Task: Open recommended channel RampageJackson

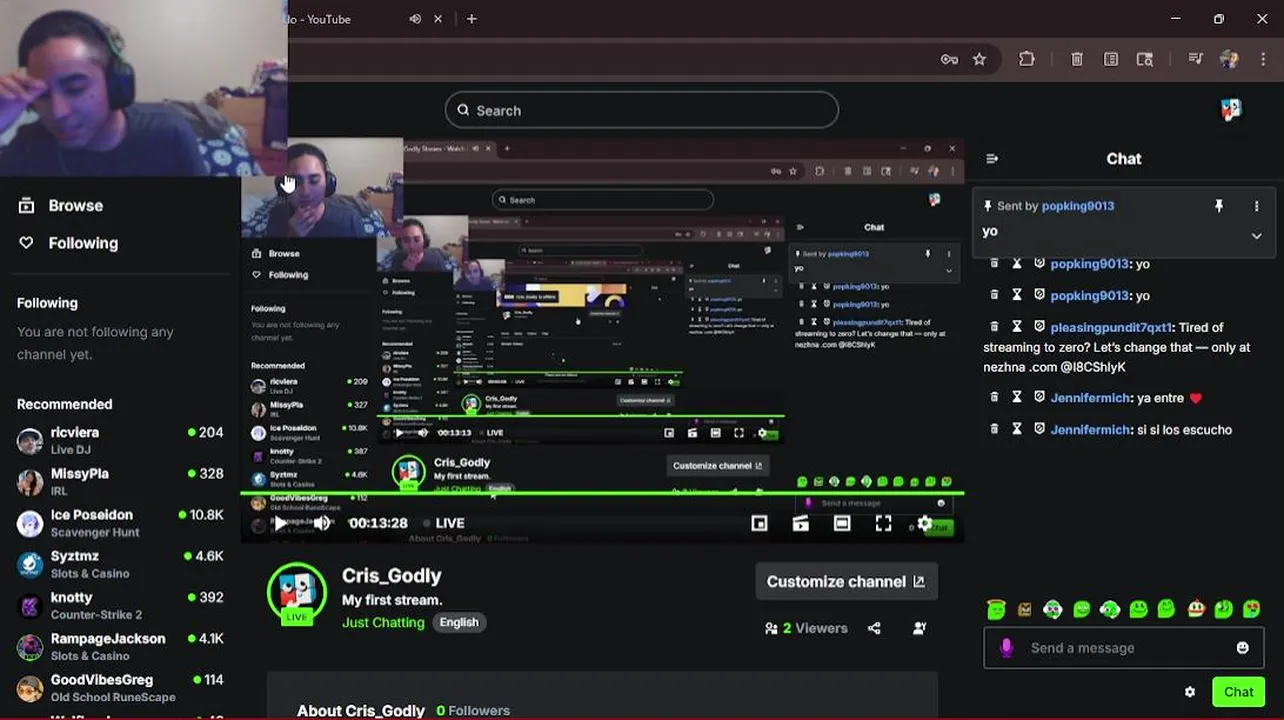Action: [120, 646]
